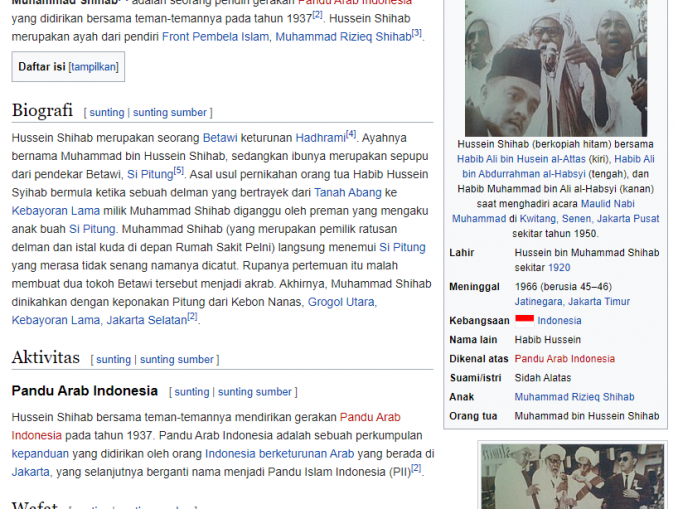
Task: Open the Grogol Utara link
Action: [342, 302]
